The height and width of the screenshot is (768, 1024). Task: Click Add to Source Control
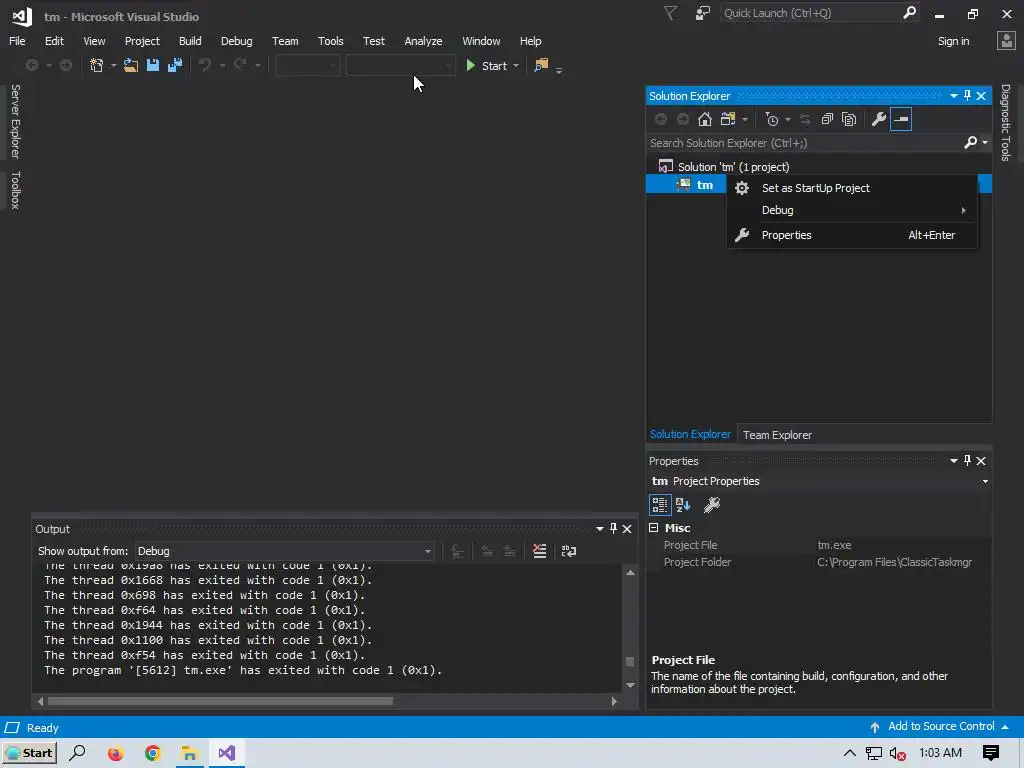941,726
